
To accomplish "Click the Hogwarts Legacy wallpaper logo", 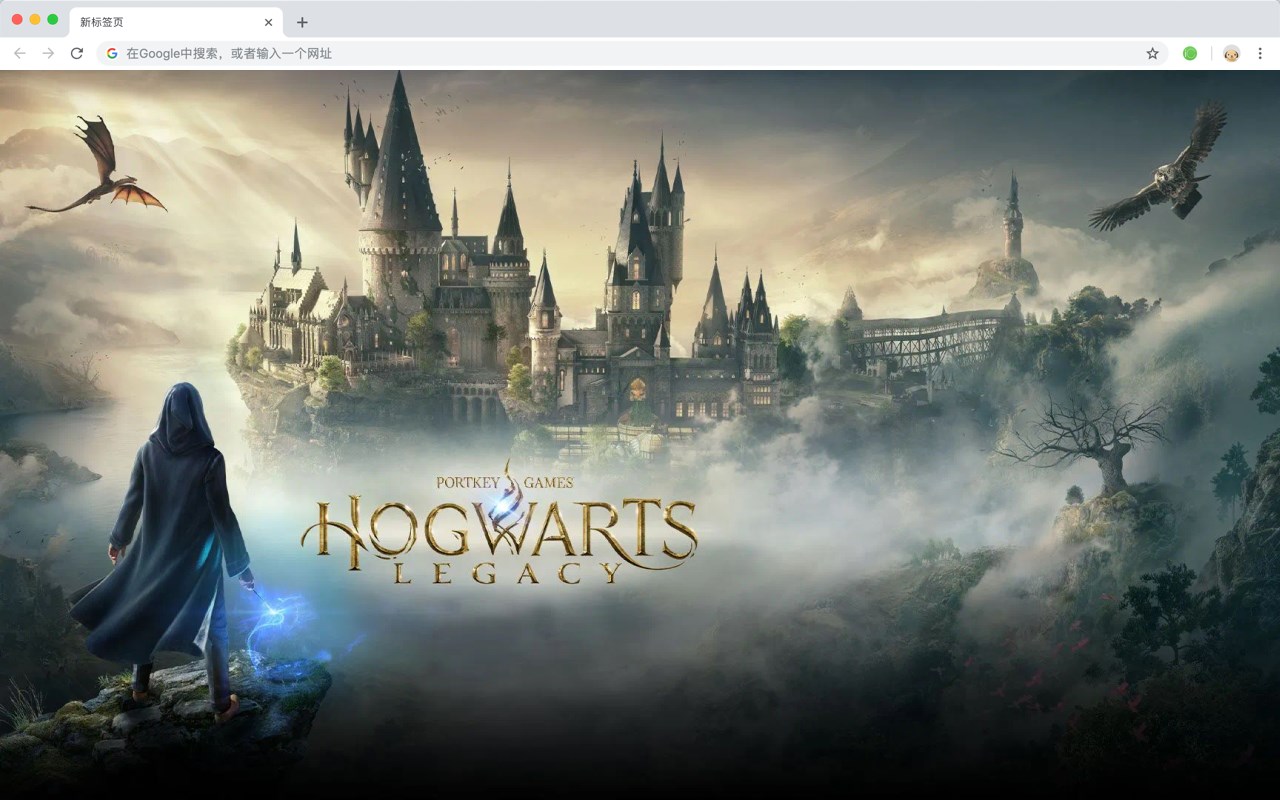I will [x=498, y=524].
